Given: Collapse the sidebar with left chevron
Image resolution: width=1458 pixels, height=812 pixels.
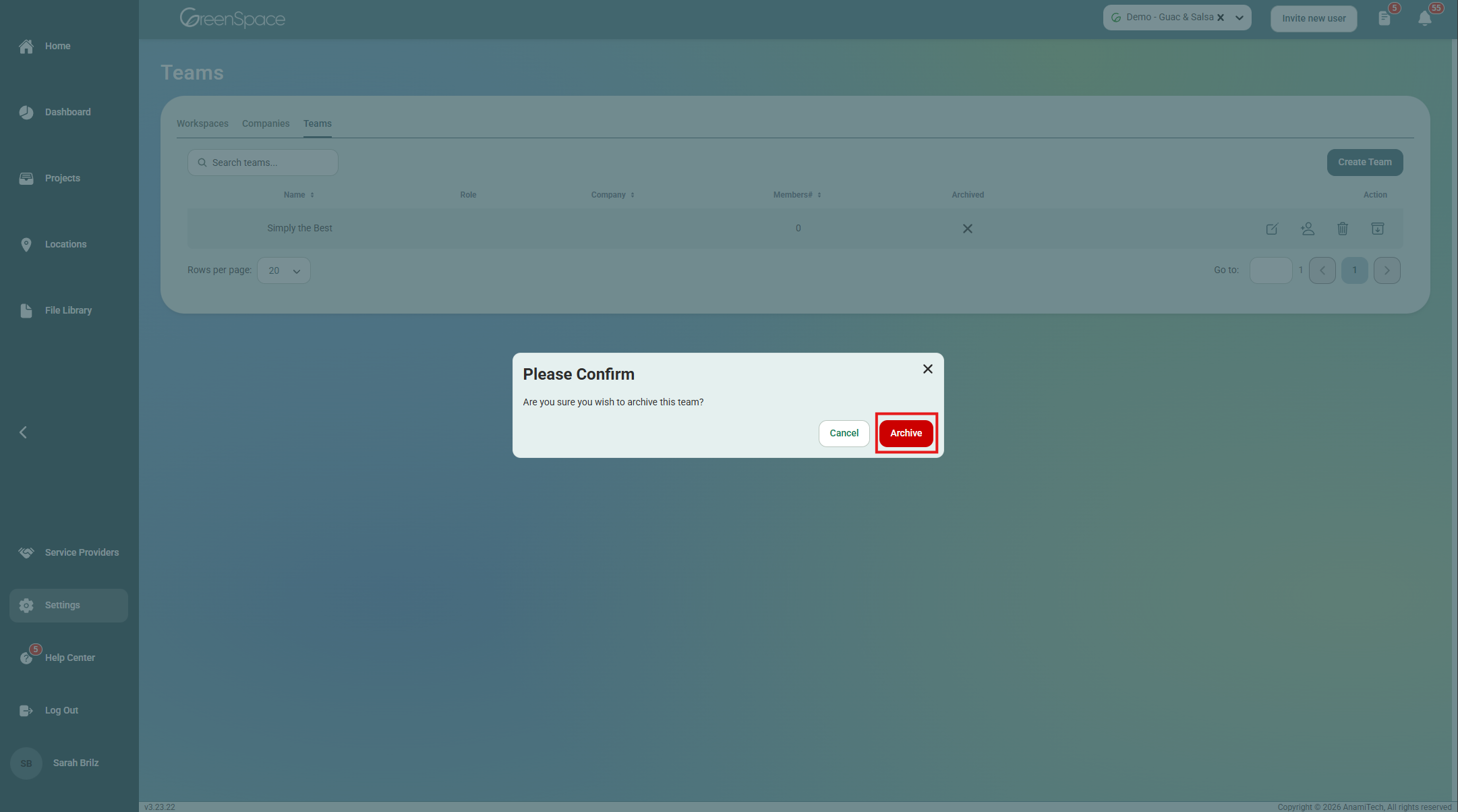Looking at the screenshot, I should click(x=24, y=432).
